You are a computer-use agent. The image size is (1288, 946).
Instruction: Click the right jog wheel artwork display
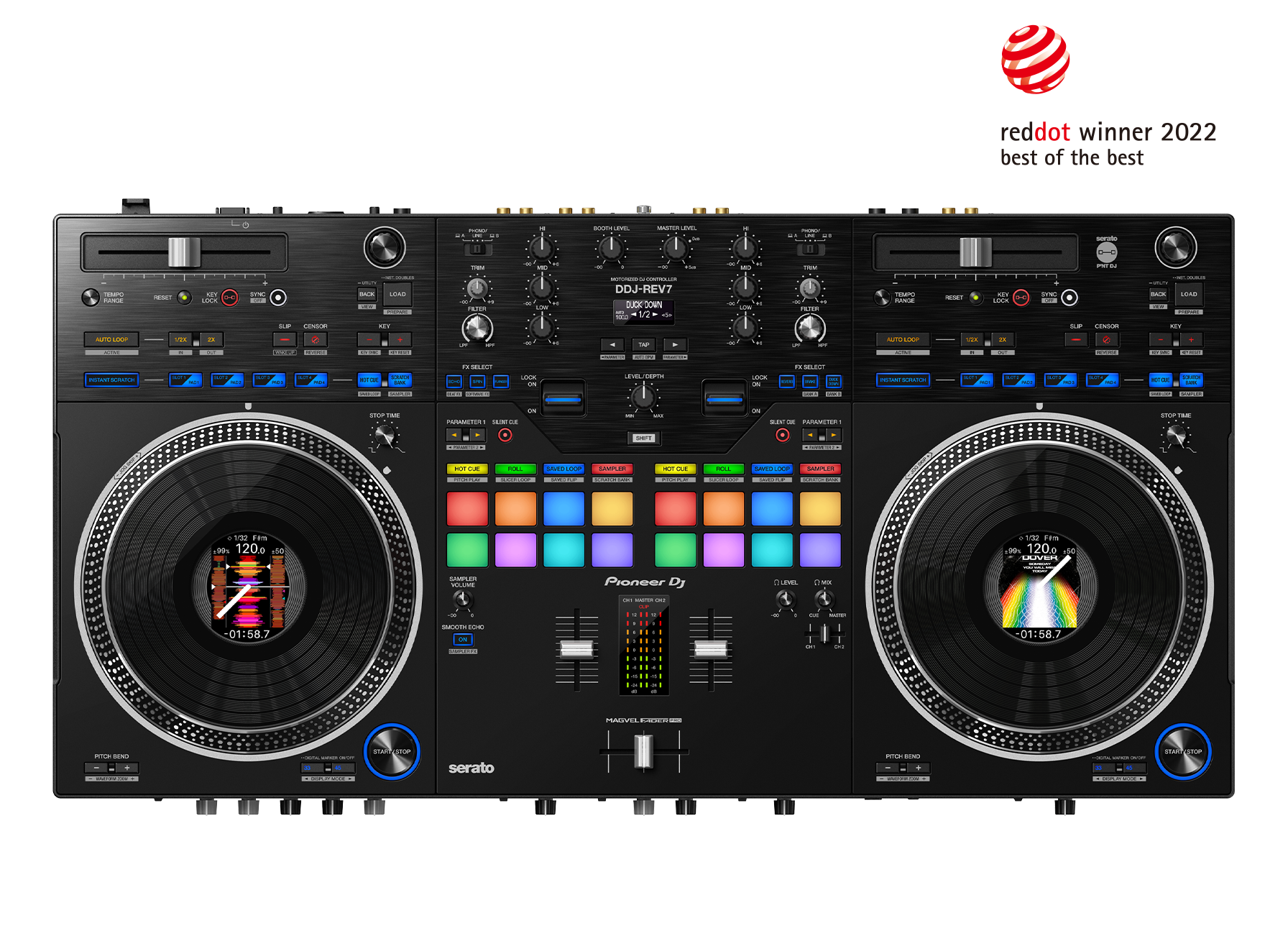pos(1040,586)
